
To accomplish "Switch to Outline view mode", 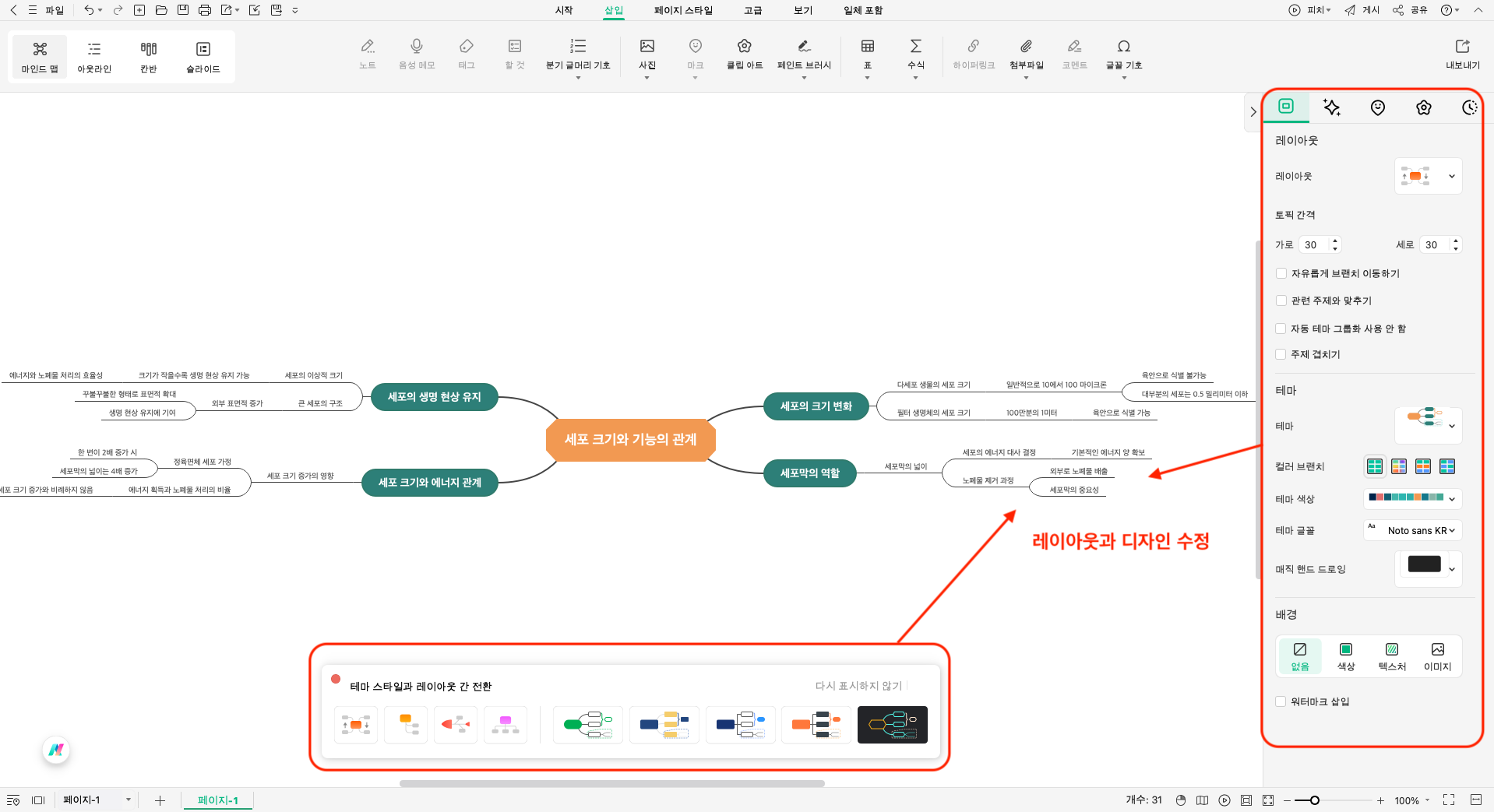I will click(94, 57).
